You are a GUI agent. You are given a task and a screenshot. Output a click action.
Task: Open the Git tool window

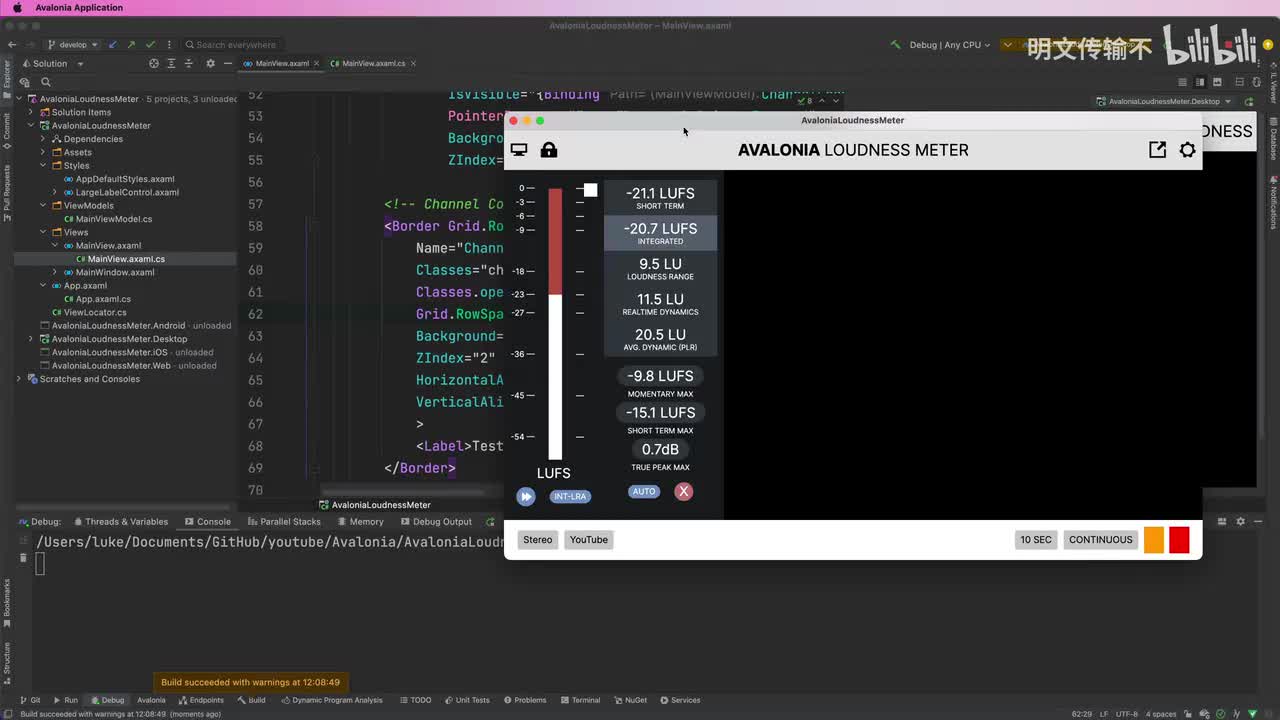pyautogui.click(x=30, y=700)
